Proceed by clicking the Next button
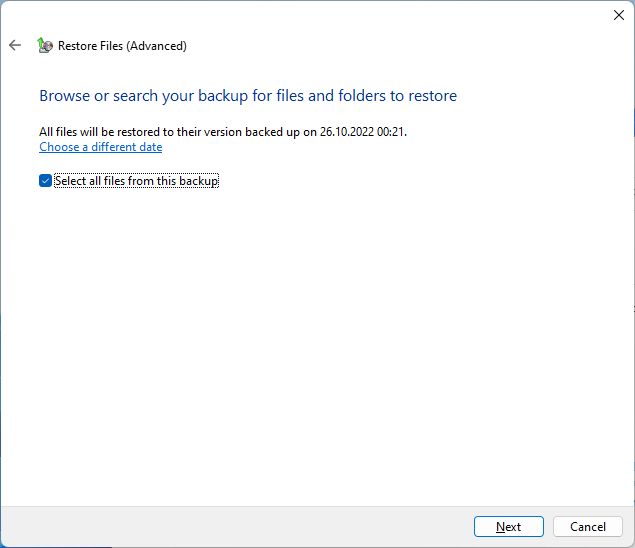 click(509, 527)
